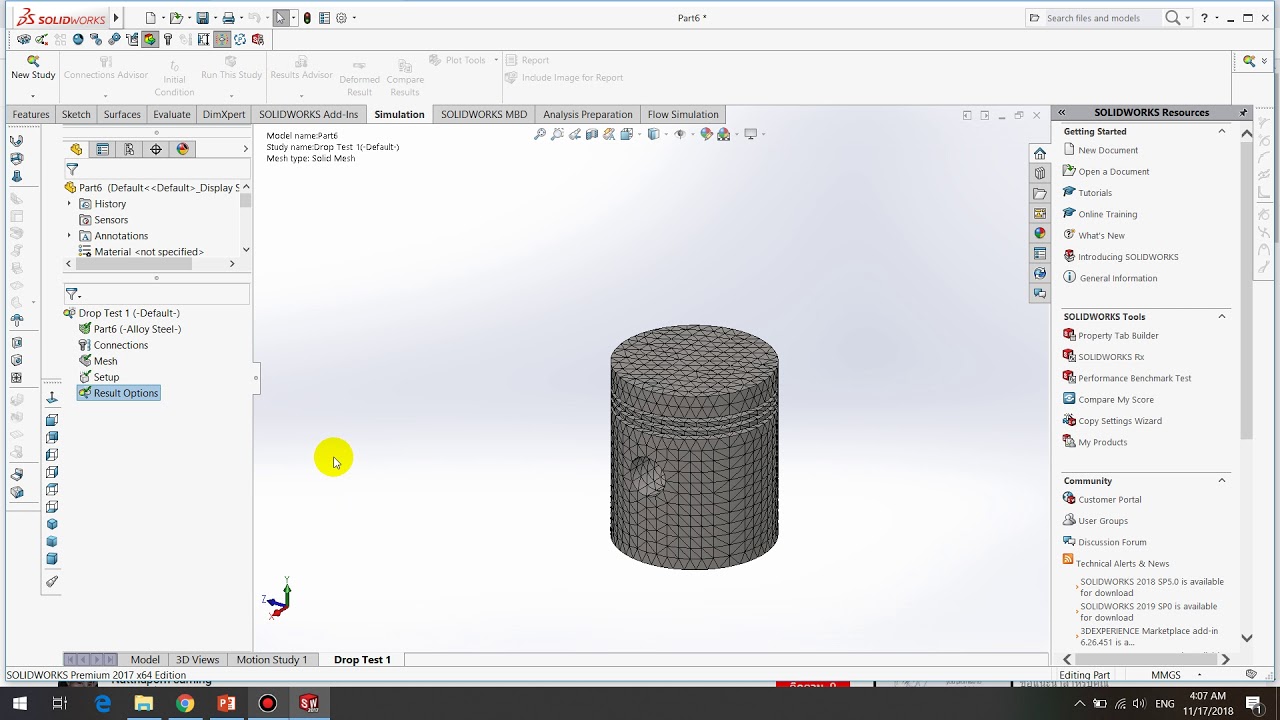Switch to the Model bottom tab

145,660
